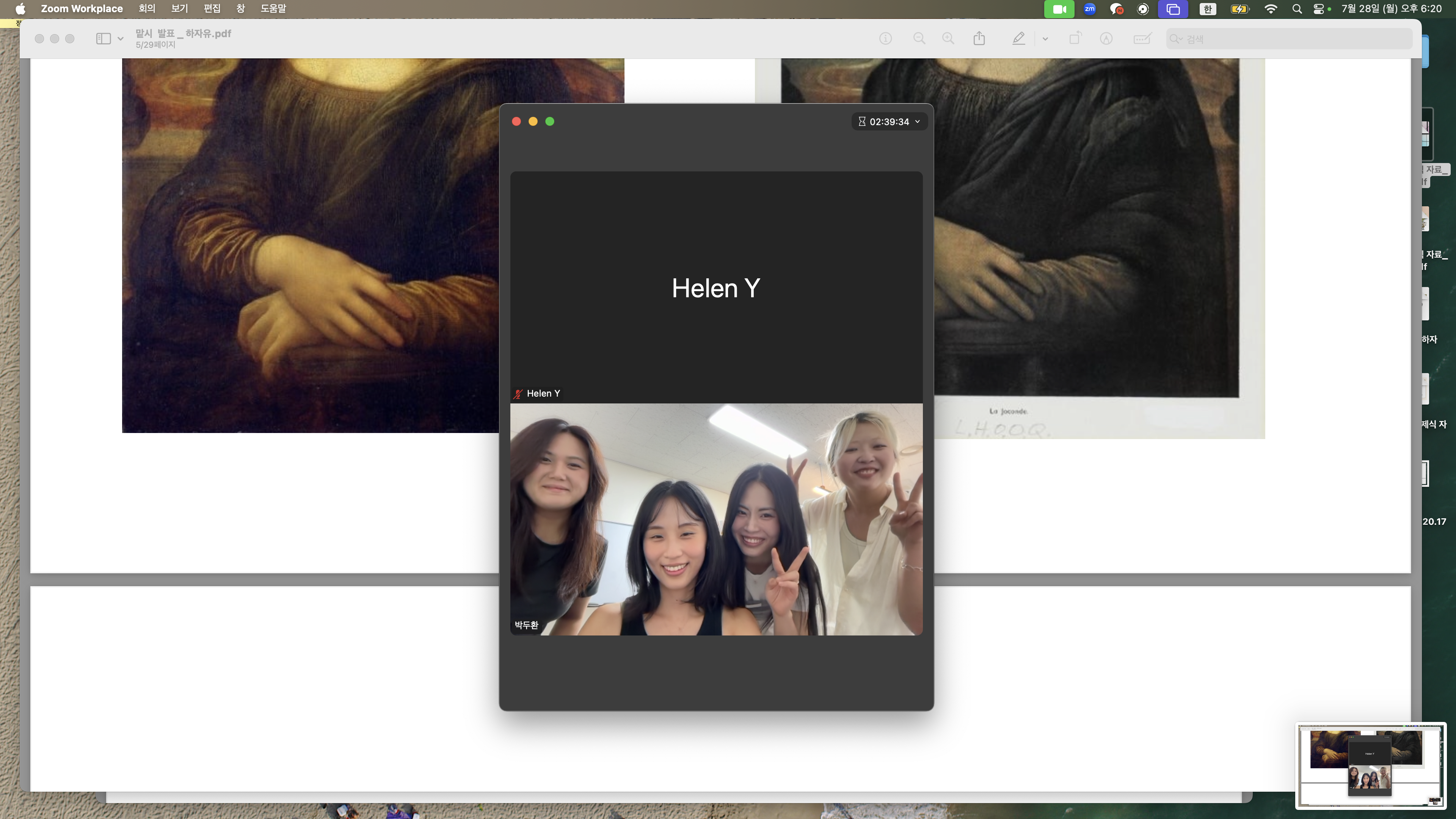
Task: Open the 회의 menu
Action: [147, 8]
